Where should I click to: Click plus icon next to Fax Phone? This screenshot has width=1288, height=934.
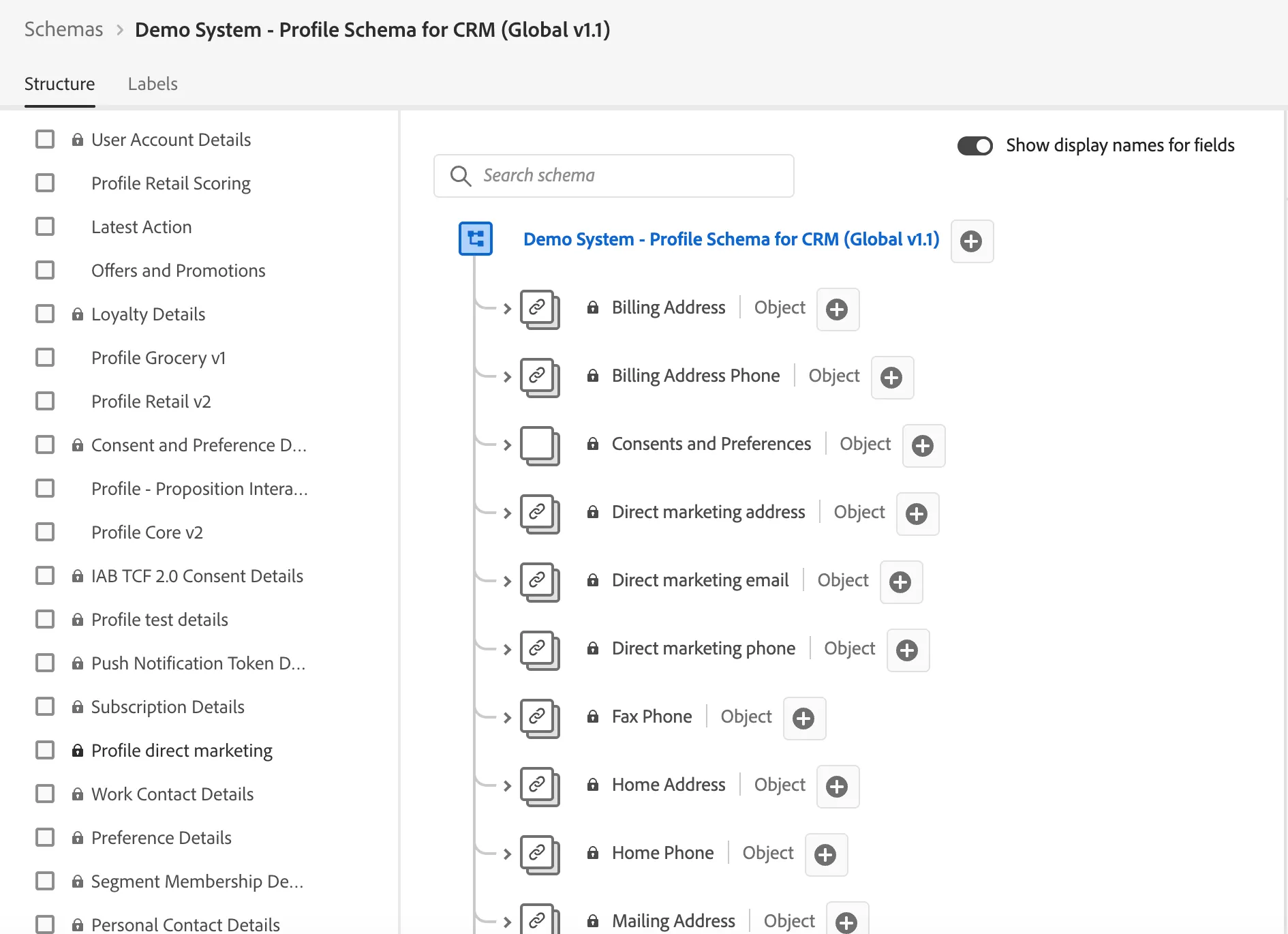click(x=804, y=718)
